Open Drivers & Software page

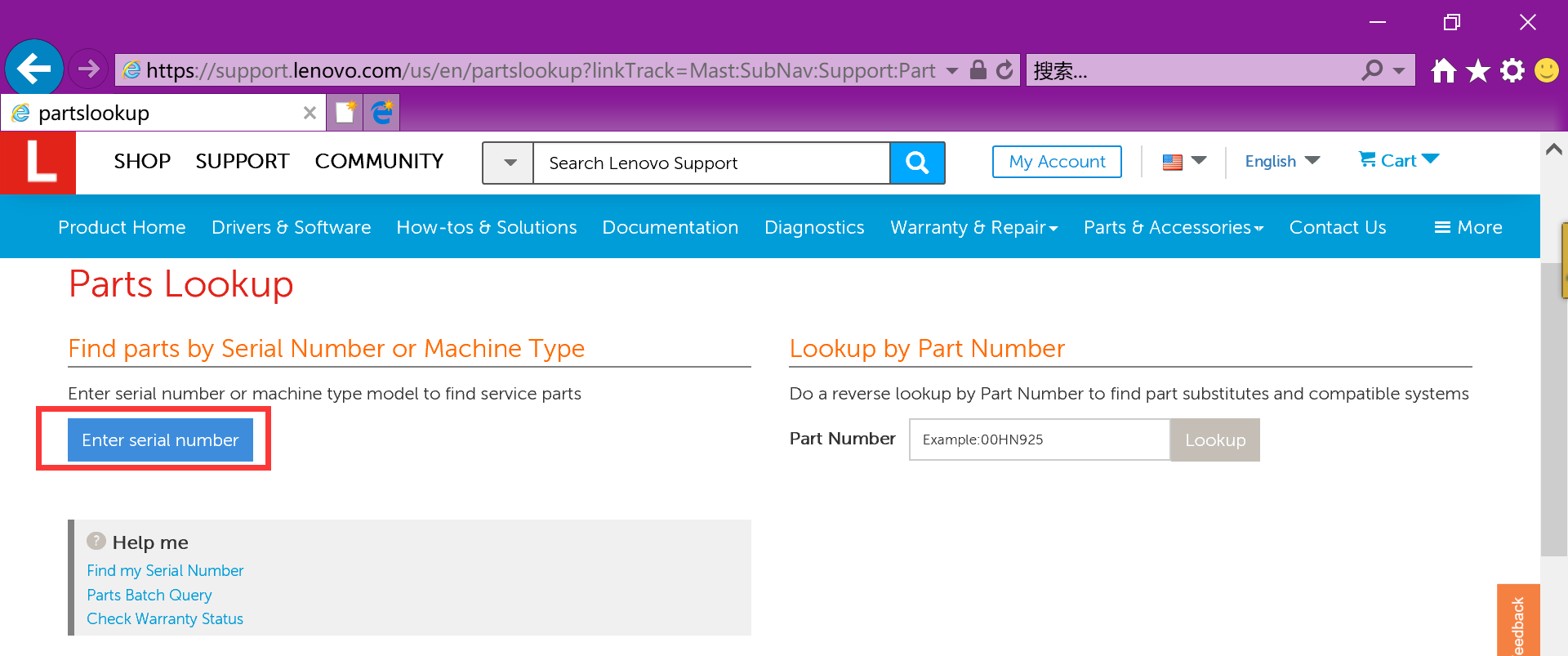pos(291,227)
